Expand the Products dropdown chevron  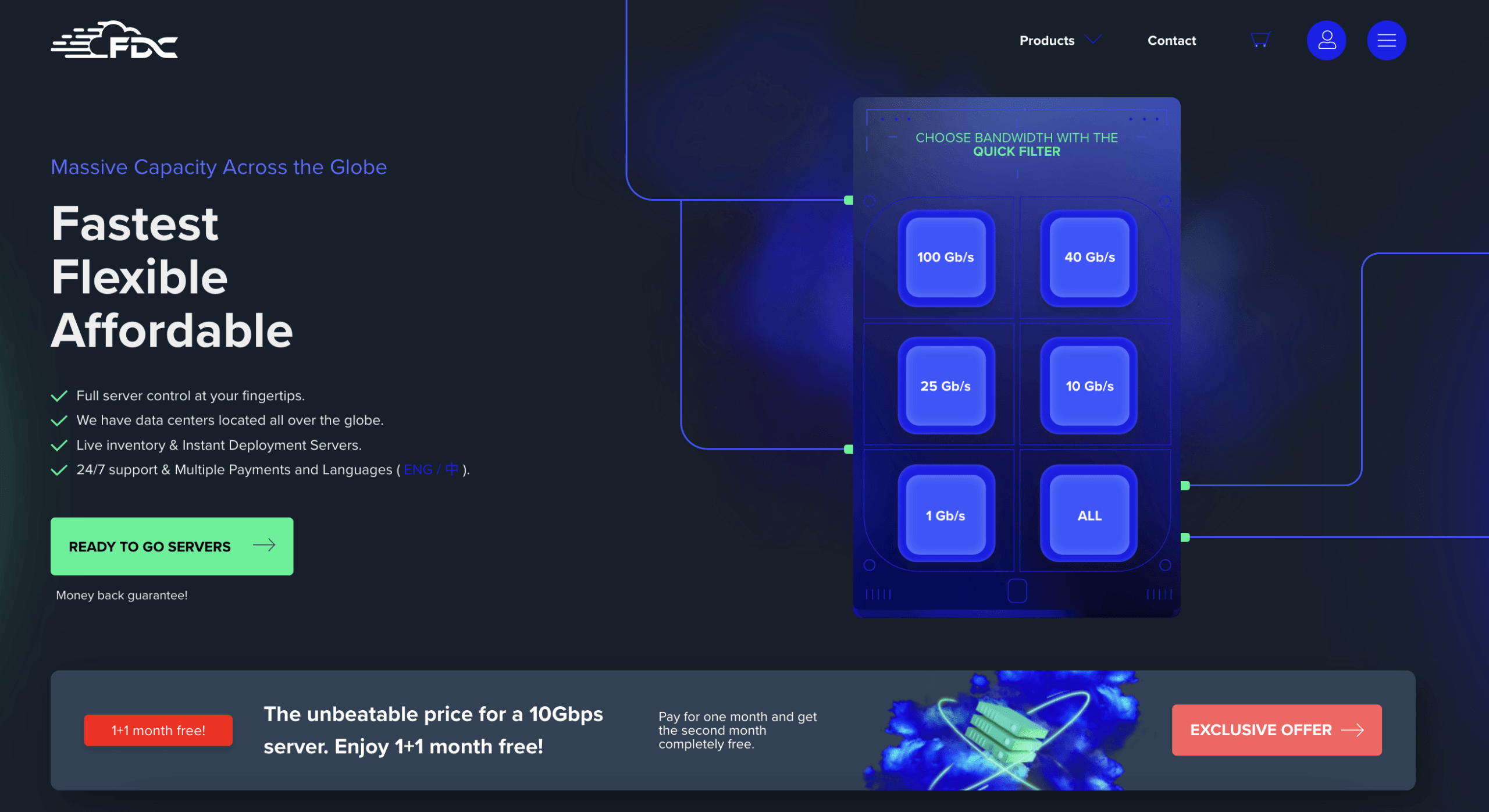(x=1093, y=40)
